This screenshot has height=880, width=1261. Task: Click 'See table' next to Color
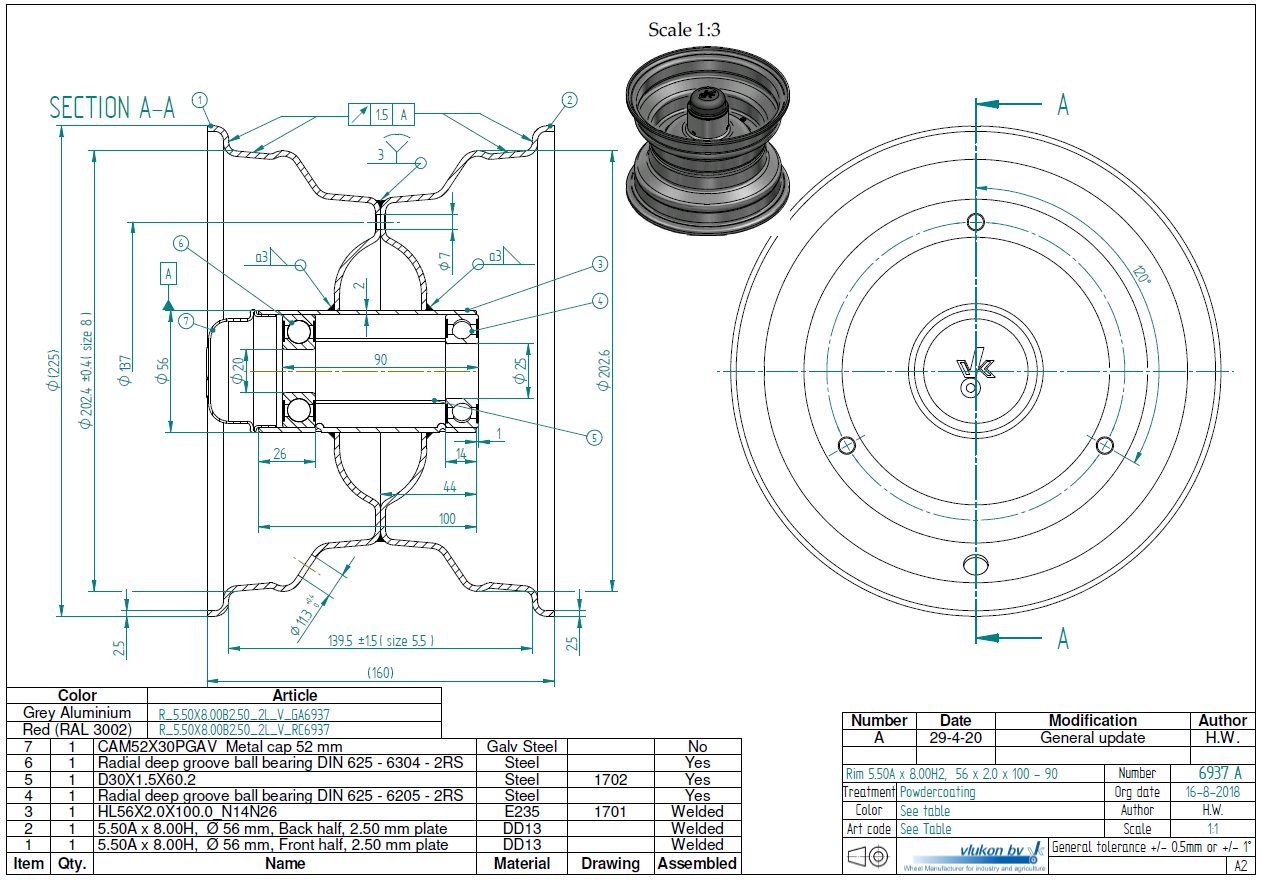click(x=925, y=811)
